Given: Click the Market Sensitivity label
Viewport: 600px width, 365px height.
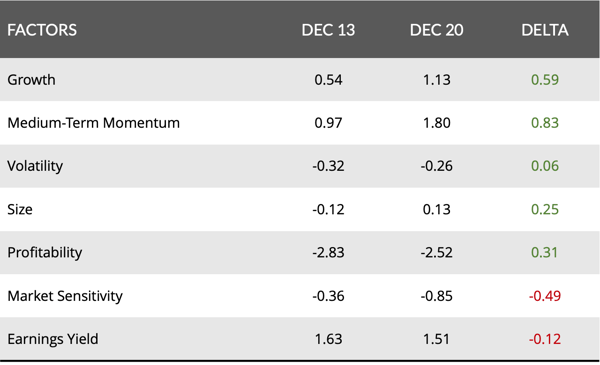Looking at the screenshot, I should coord(65,296).
